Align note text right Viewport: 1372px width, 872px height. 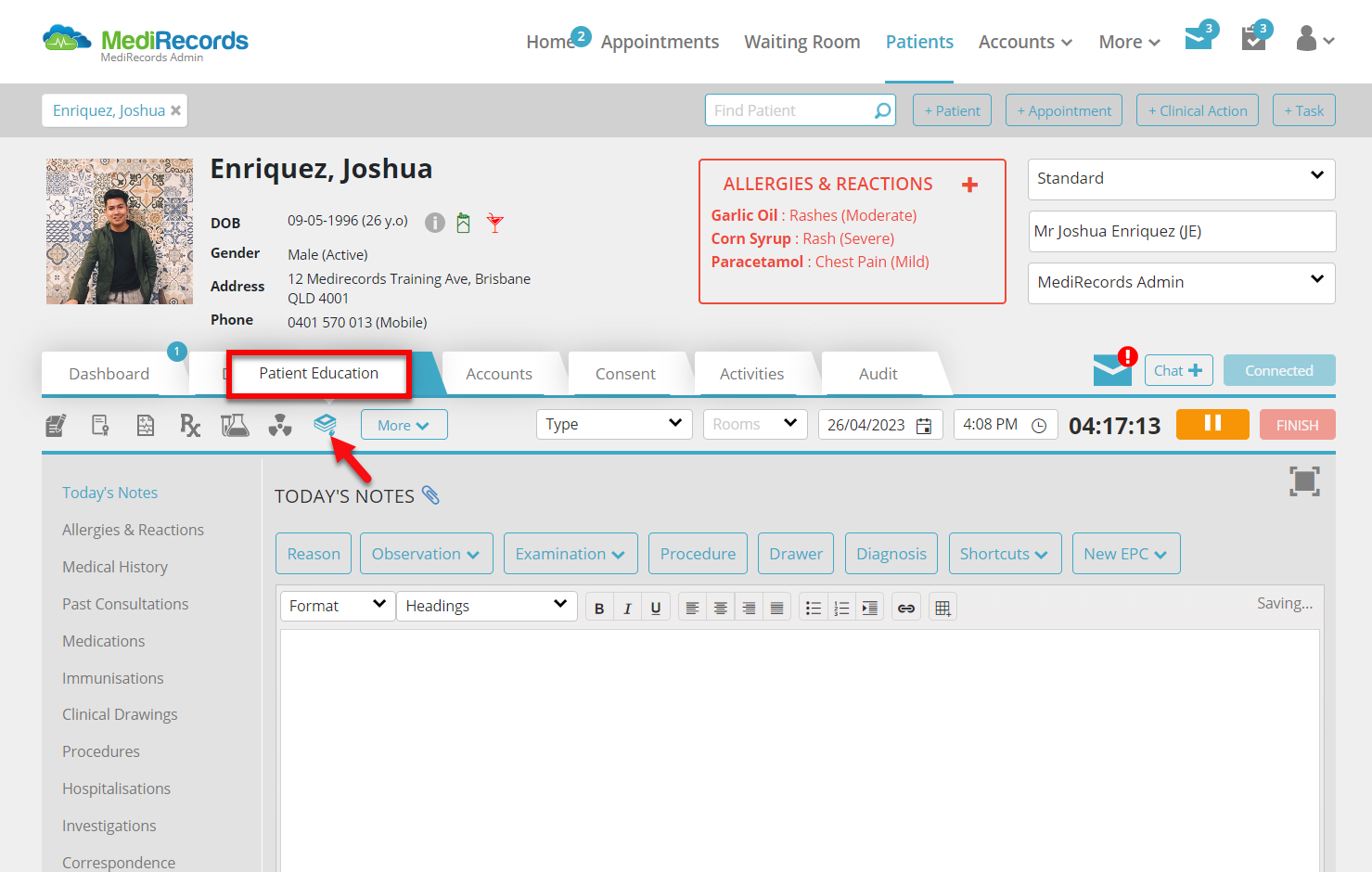(749, 608)
